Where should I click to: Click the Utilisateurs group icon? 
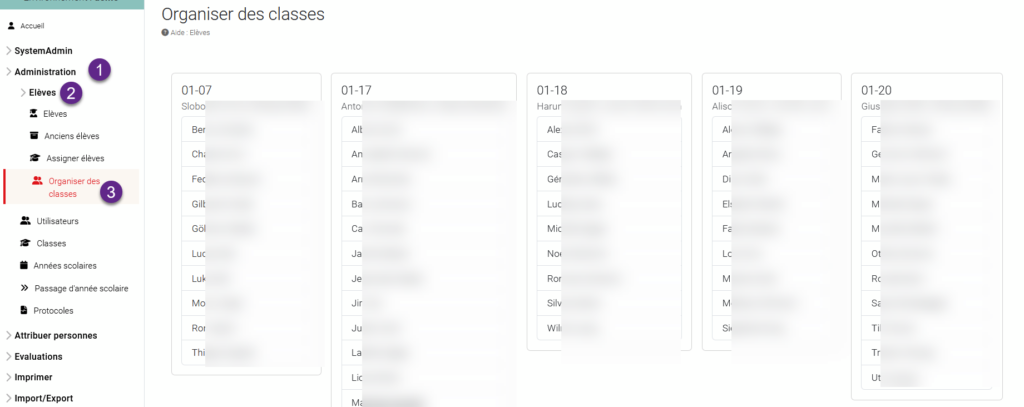pos(25,221)
